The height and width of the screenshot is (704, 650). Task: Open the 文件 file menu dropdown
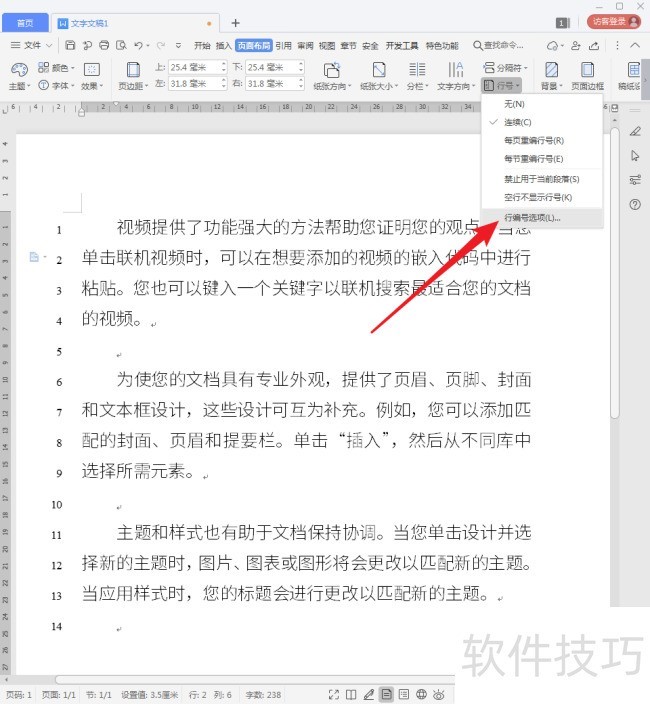(31, 45)
